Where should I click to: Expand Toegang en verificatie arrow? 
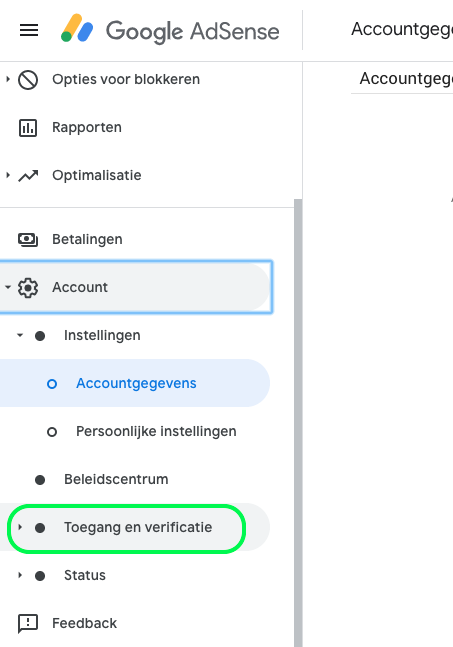pos(20,527)
